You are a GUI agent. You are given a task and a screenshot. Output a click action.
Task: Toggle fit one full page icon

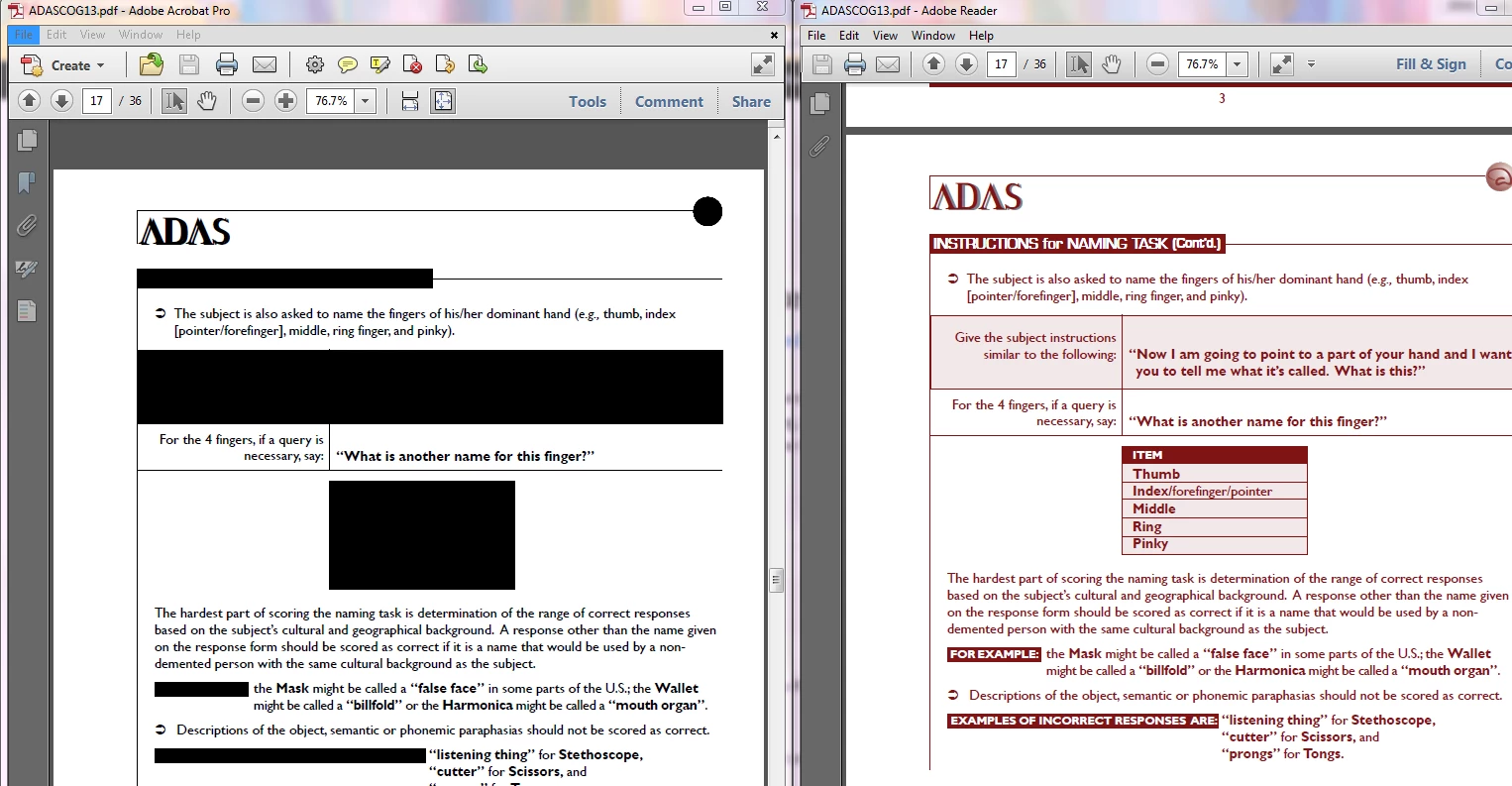pos(443,101)
